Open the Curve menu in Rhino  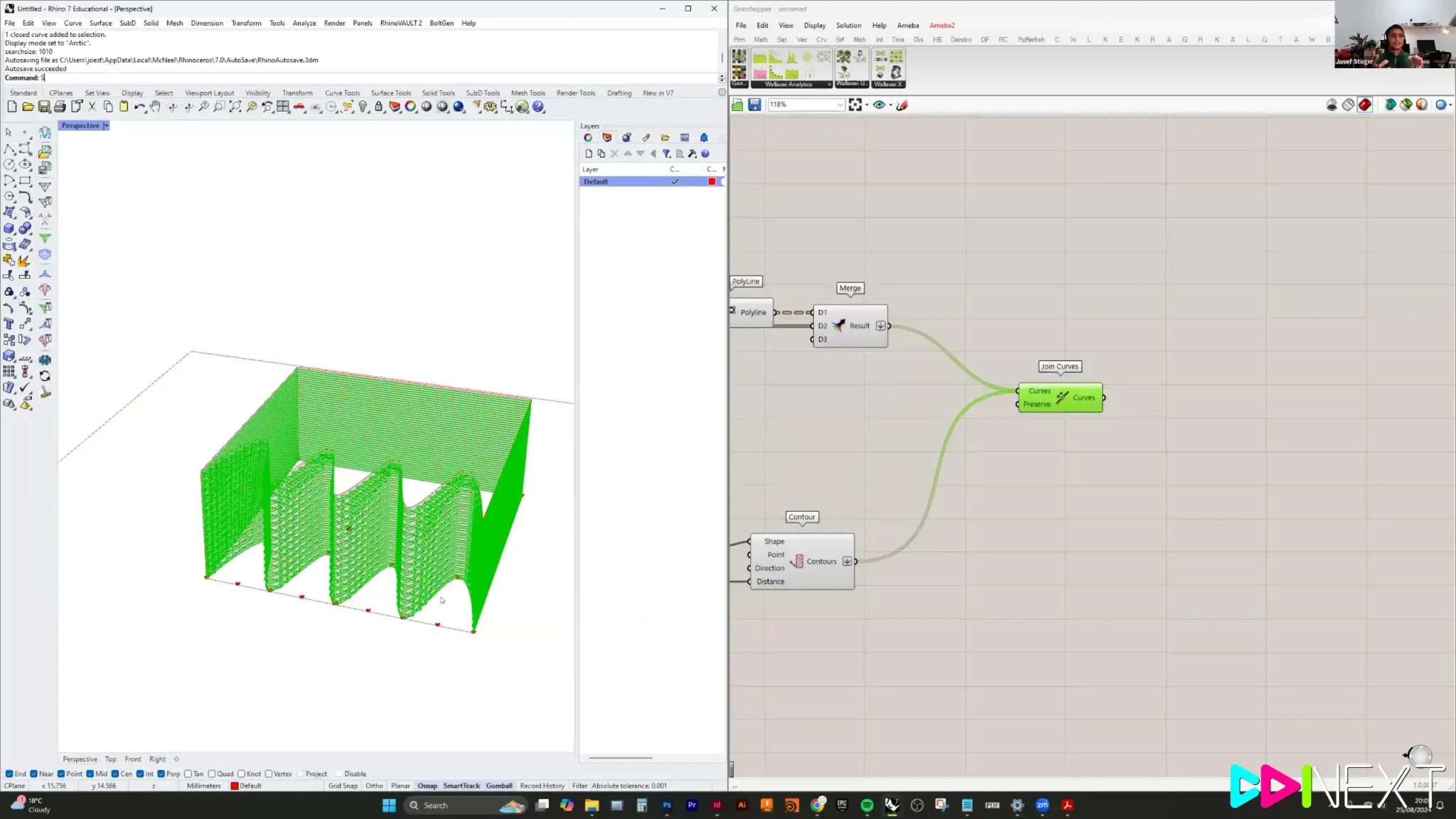click(73, 23)
